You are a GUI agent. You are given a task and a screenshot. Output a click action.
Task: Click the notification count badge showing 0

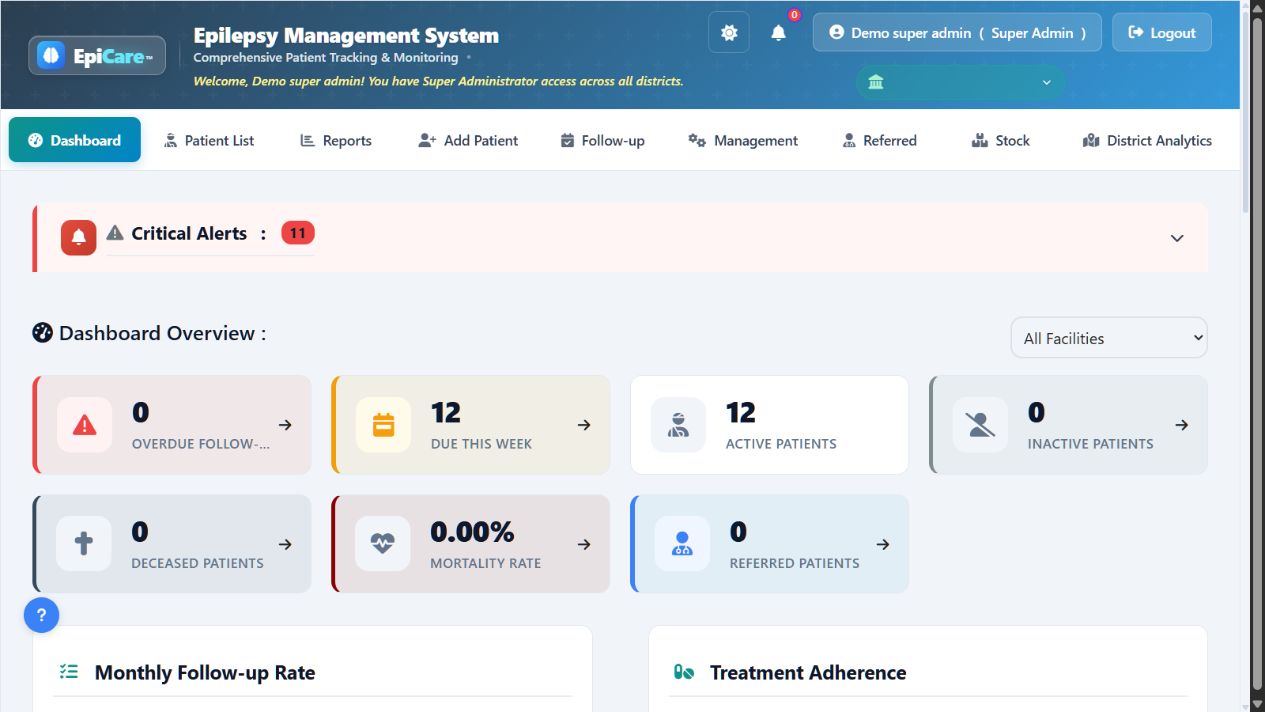click(794, 15)
